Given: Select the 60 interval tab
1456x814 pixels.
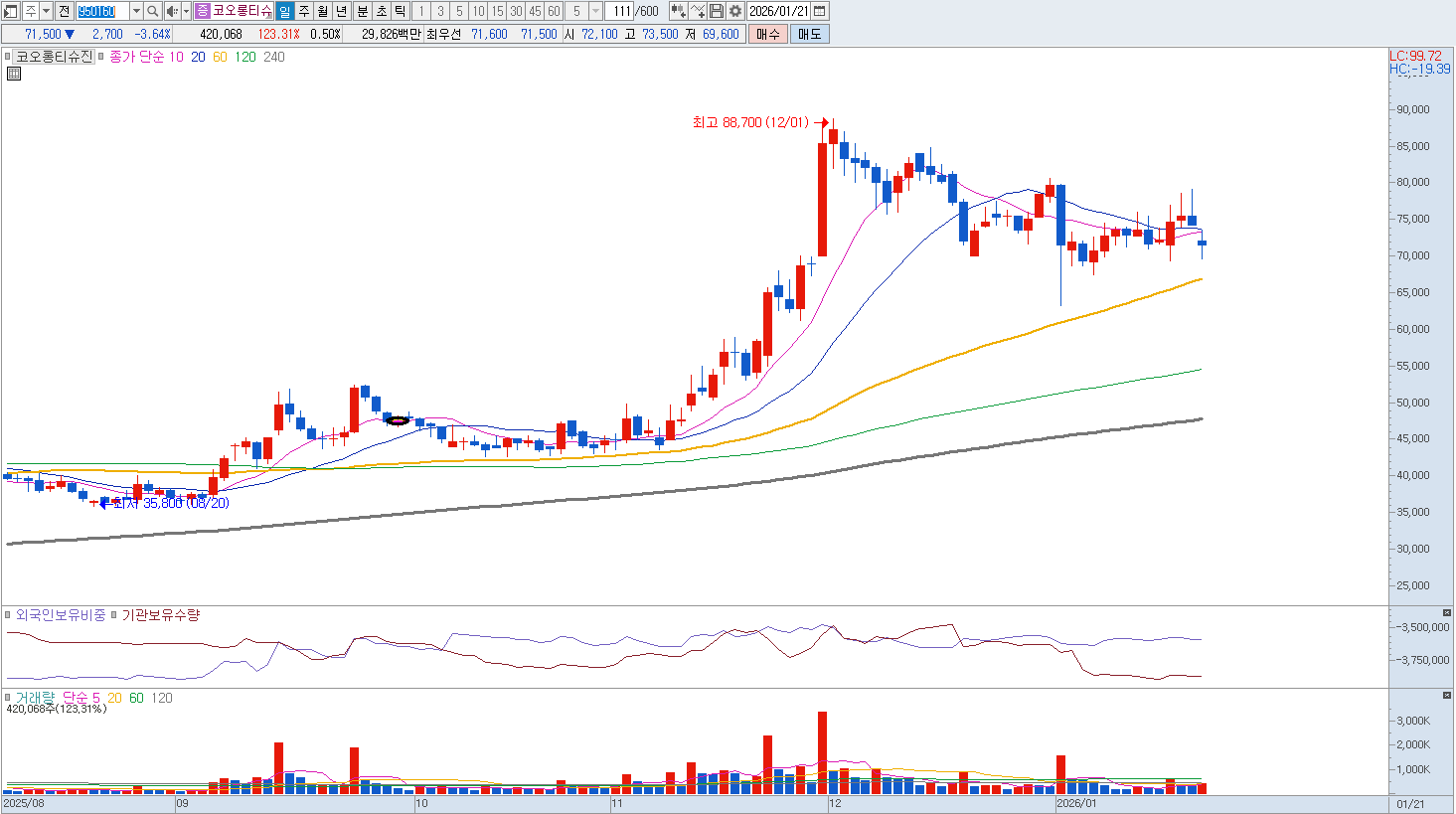Looking at the screenshot, I should 554,11.
